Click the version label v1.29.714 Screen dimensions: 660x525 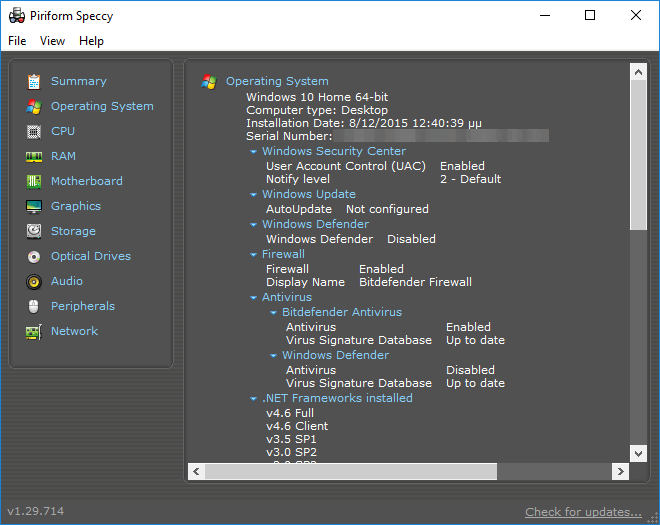coord(36,511)
